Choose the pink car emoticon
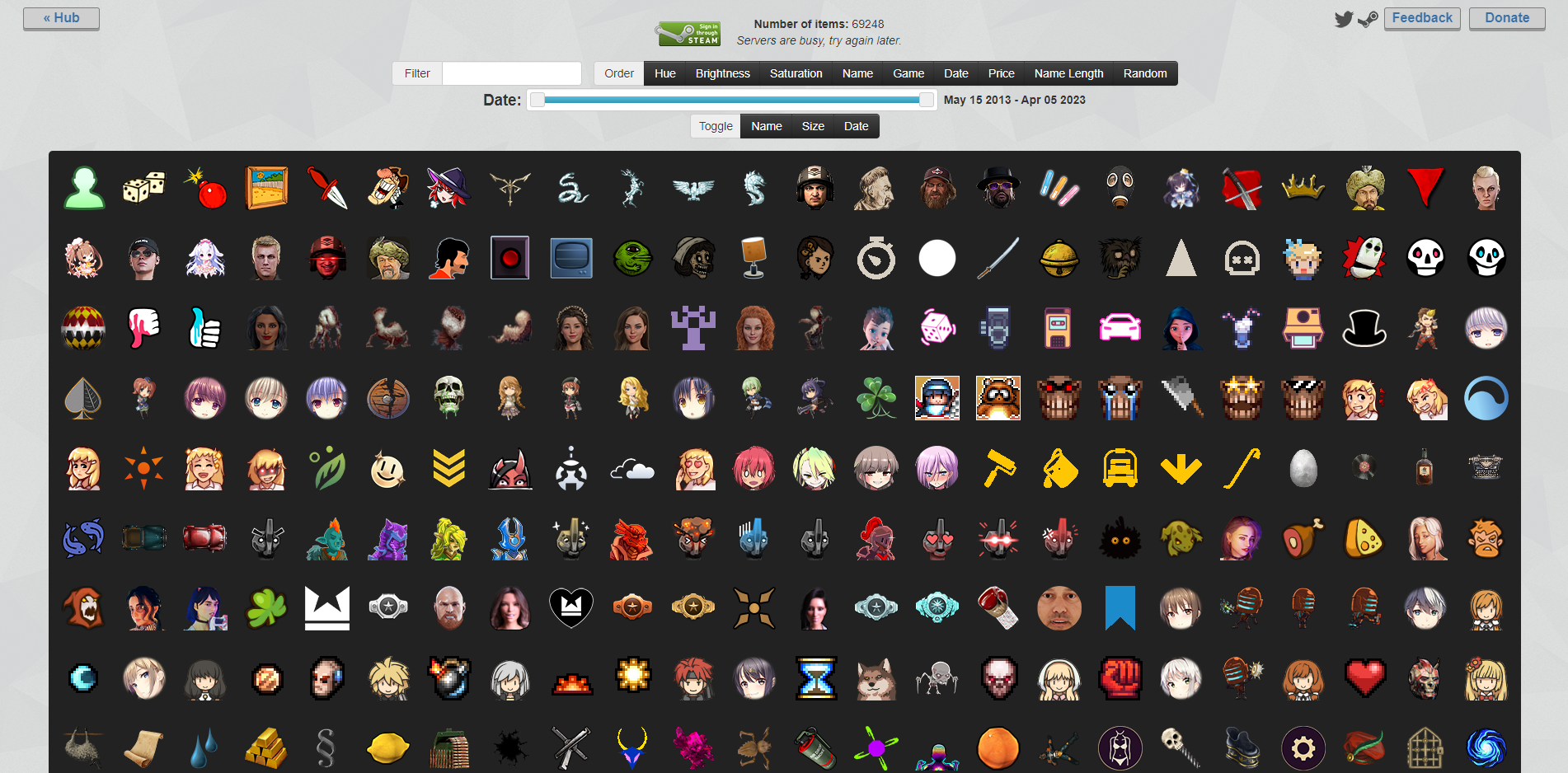The width and height of the screenshot is (1568, 773). click(1120, 328)
